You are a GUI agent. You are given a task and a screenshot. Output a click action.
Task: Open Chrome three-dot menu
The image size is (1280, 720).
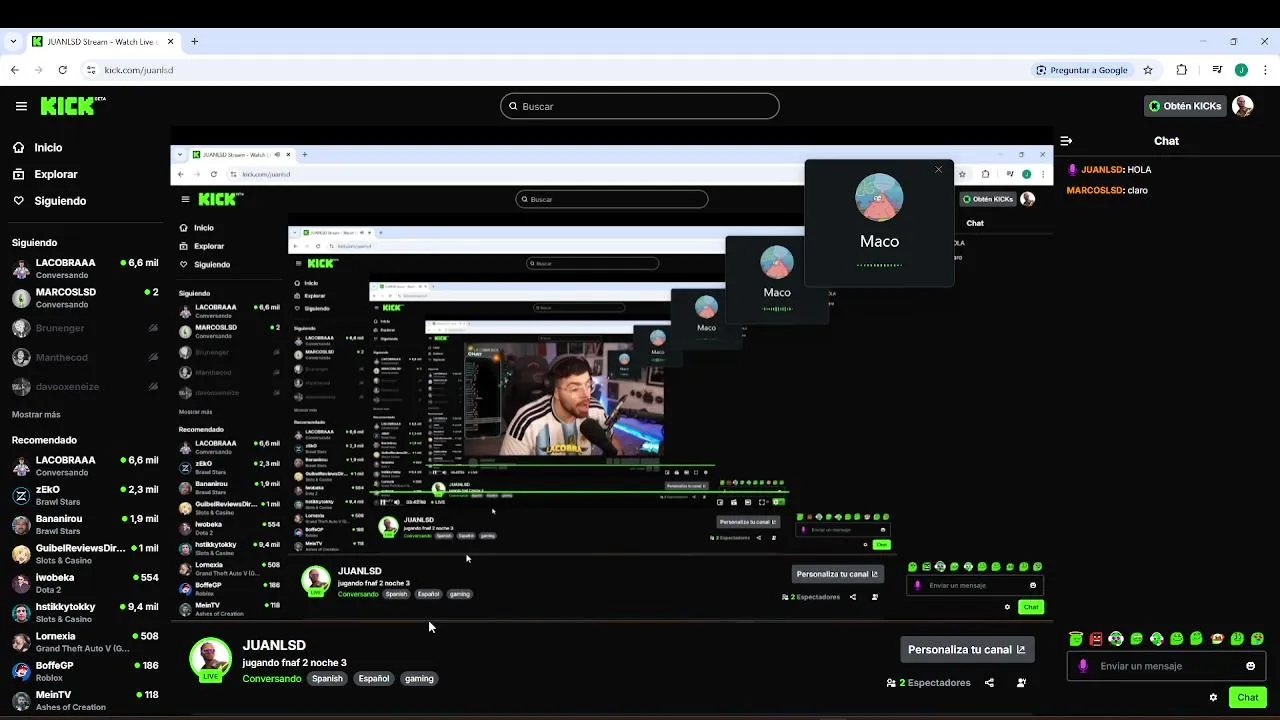coord(1265,70)
